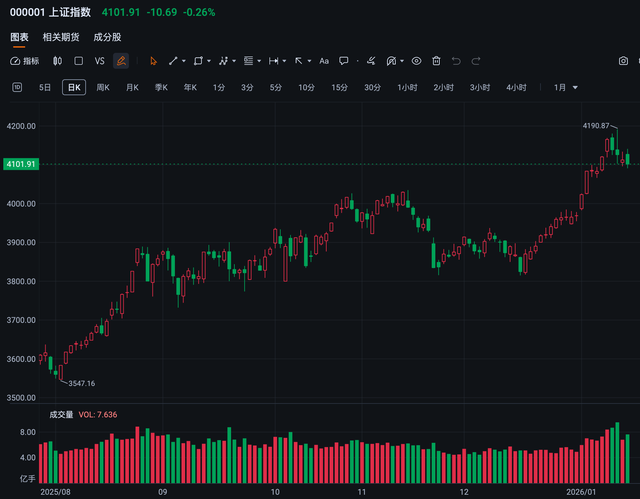
Task: Click the redo arrow icon
Action: tap(479, 61)
